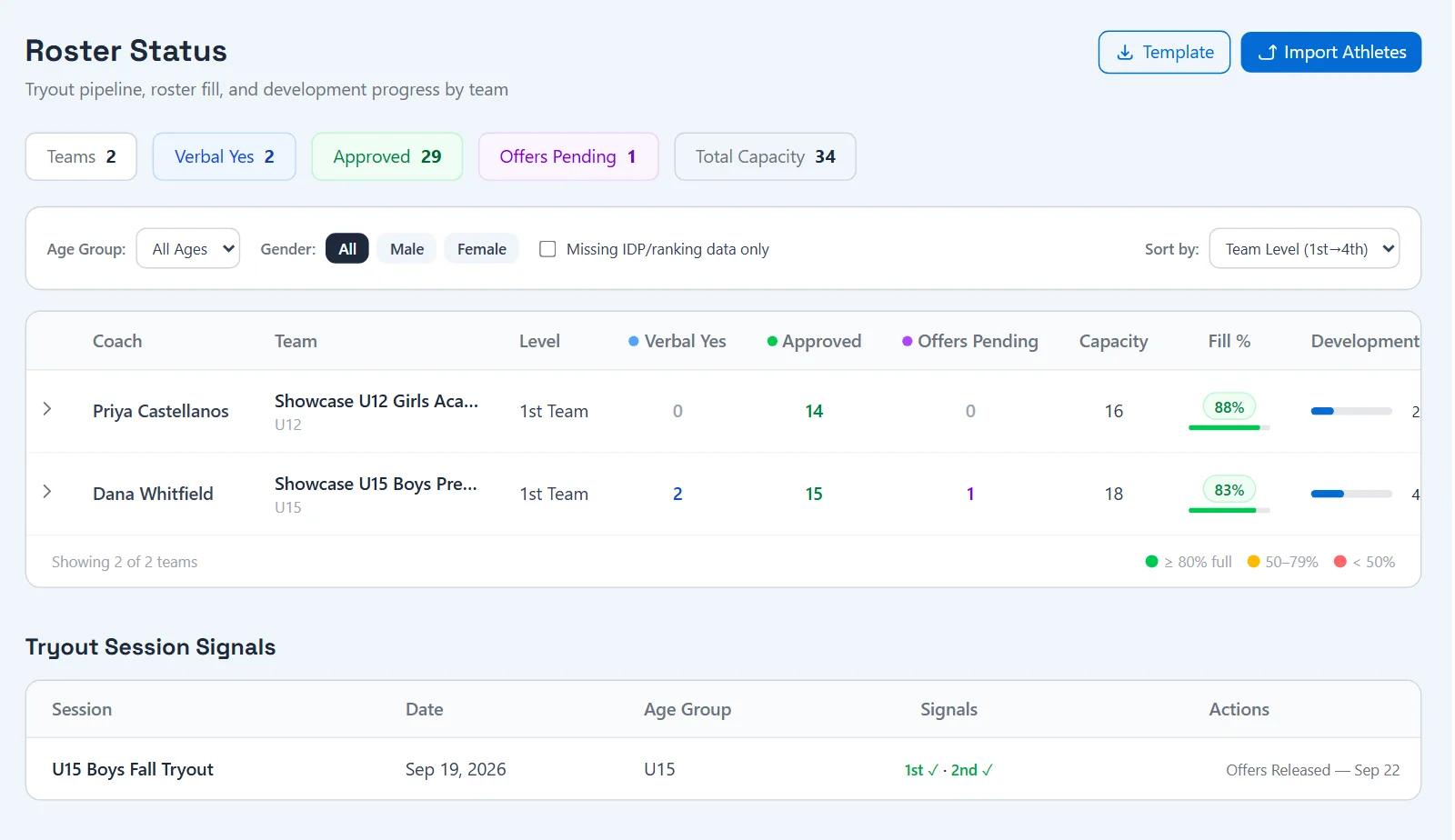The width and height of the screenshot is (1455, 840).
Task: Click the Actions column header
Action: point(1239,709)
